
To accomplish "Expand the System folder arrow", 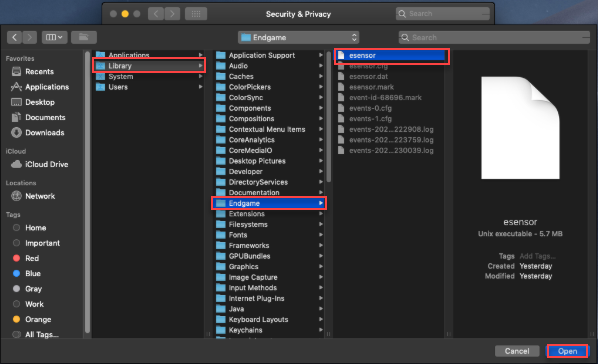I will tap(200, 76).
